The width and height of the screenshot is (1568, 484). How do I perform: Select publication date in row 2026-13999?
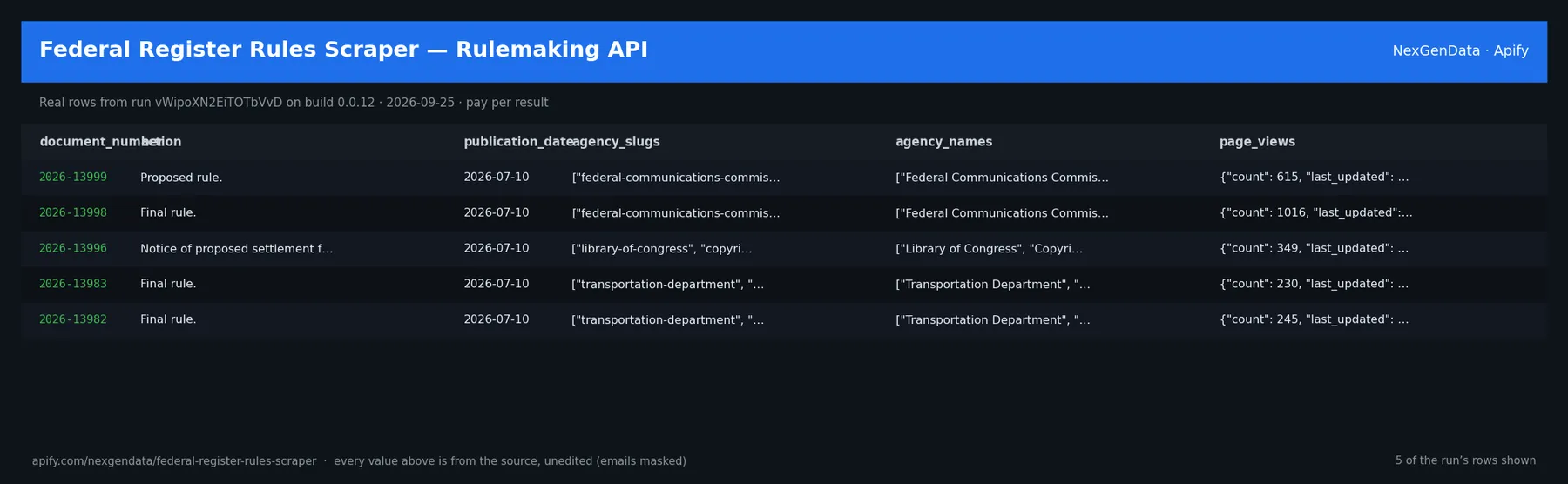coord(496,178)
